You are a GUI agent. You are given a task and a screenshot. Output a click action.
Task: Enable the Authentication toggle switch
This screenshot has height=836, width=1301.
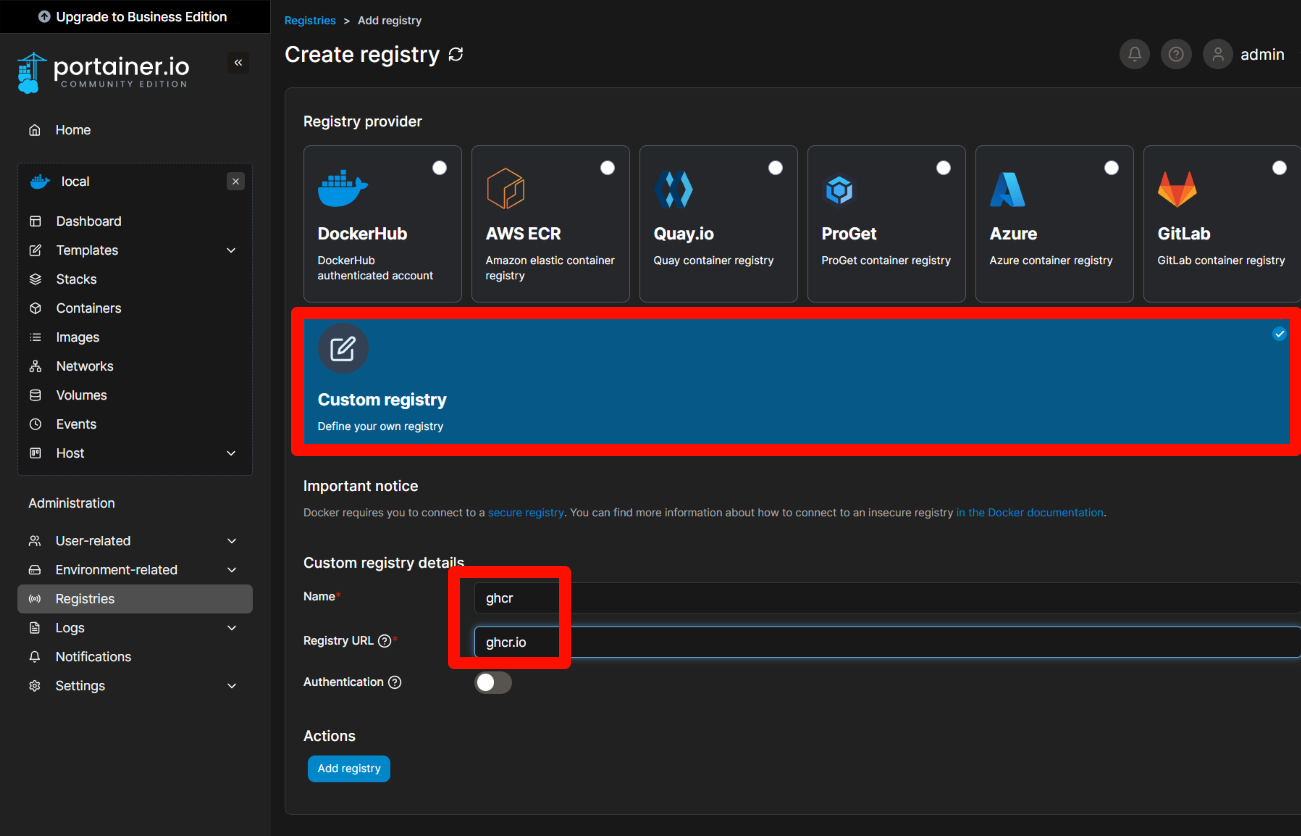(x=493, y=683)
